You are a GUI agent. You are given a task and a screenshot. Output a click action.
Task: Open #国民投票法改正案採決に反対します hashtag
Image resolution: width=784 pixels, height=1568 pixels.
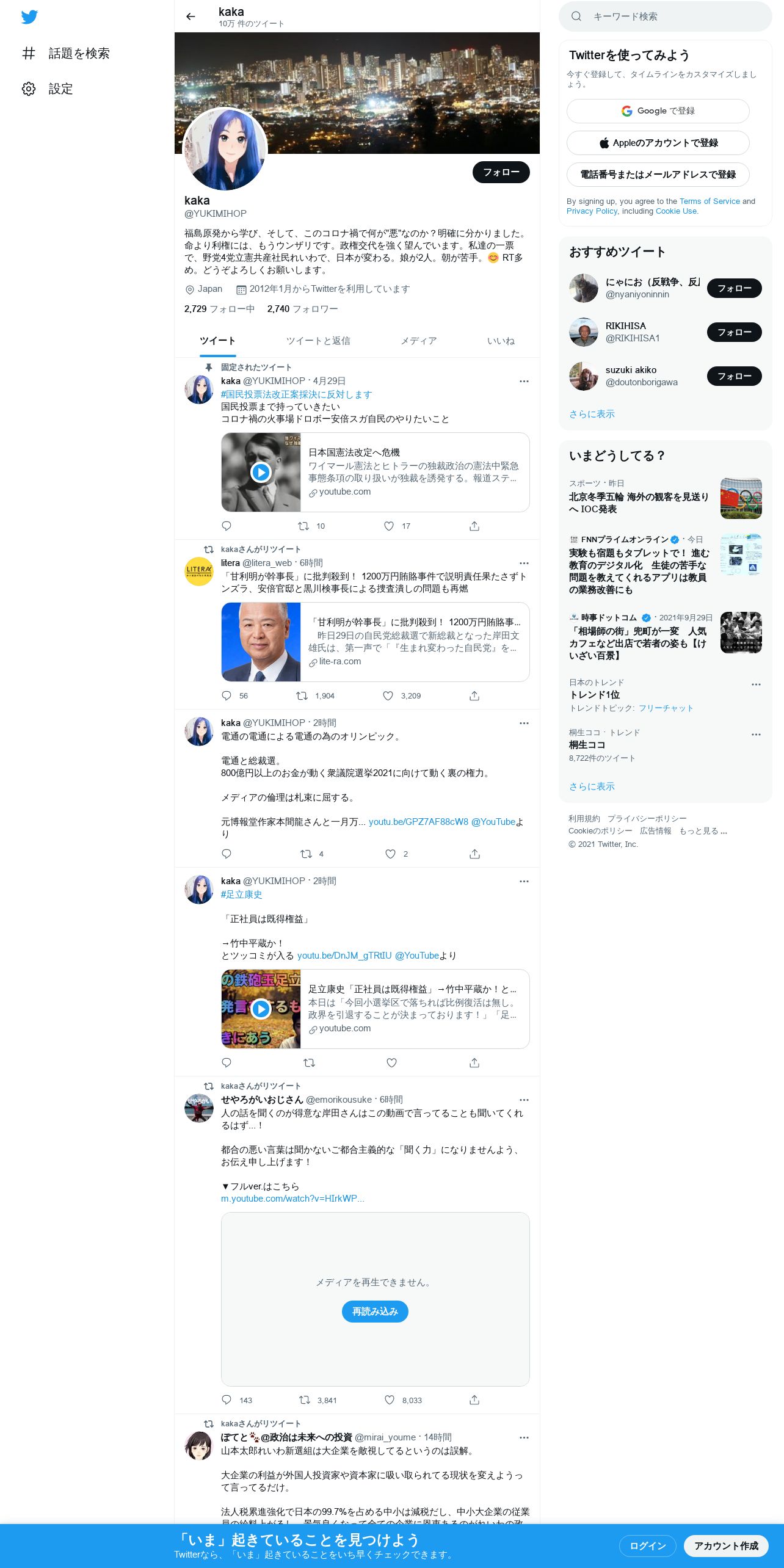[296, 394]
